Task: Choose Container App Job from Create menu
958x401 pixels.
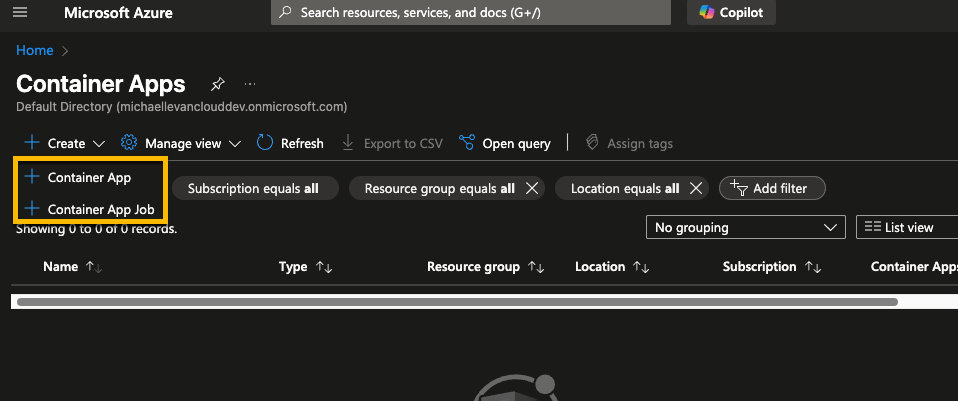Action: click(x=90, y=209)
